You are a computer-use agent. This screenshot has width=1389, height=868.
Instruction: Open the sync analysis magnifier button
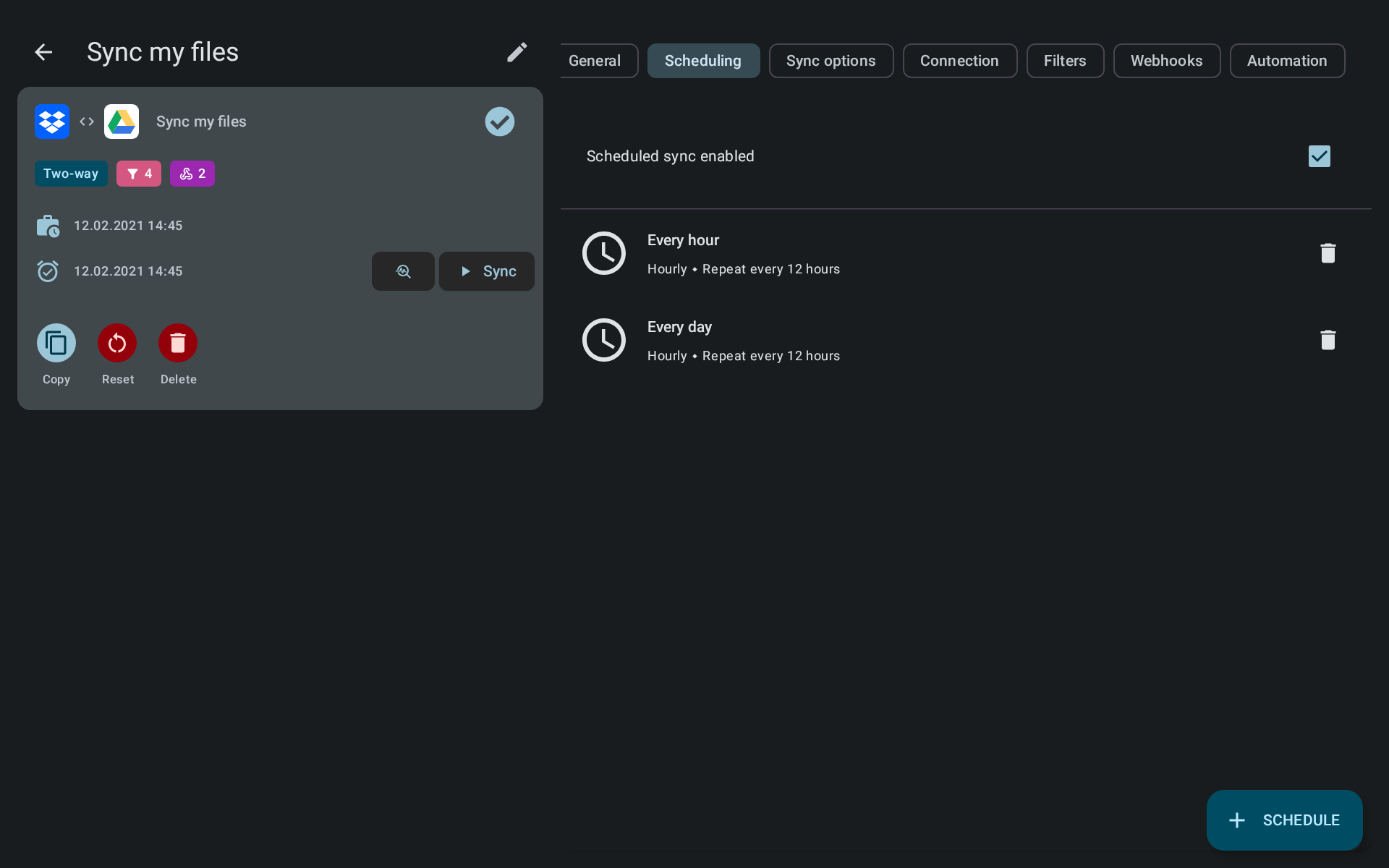pos(403,271)
